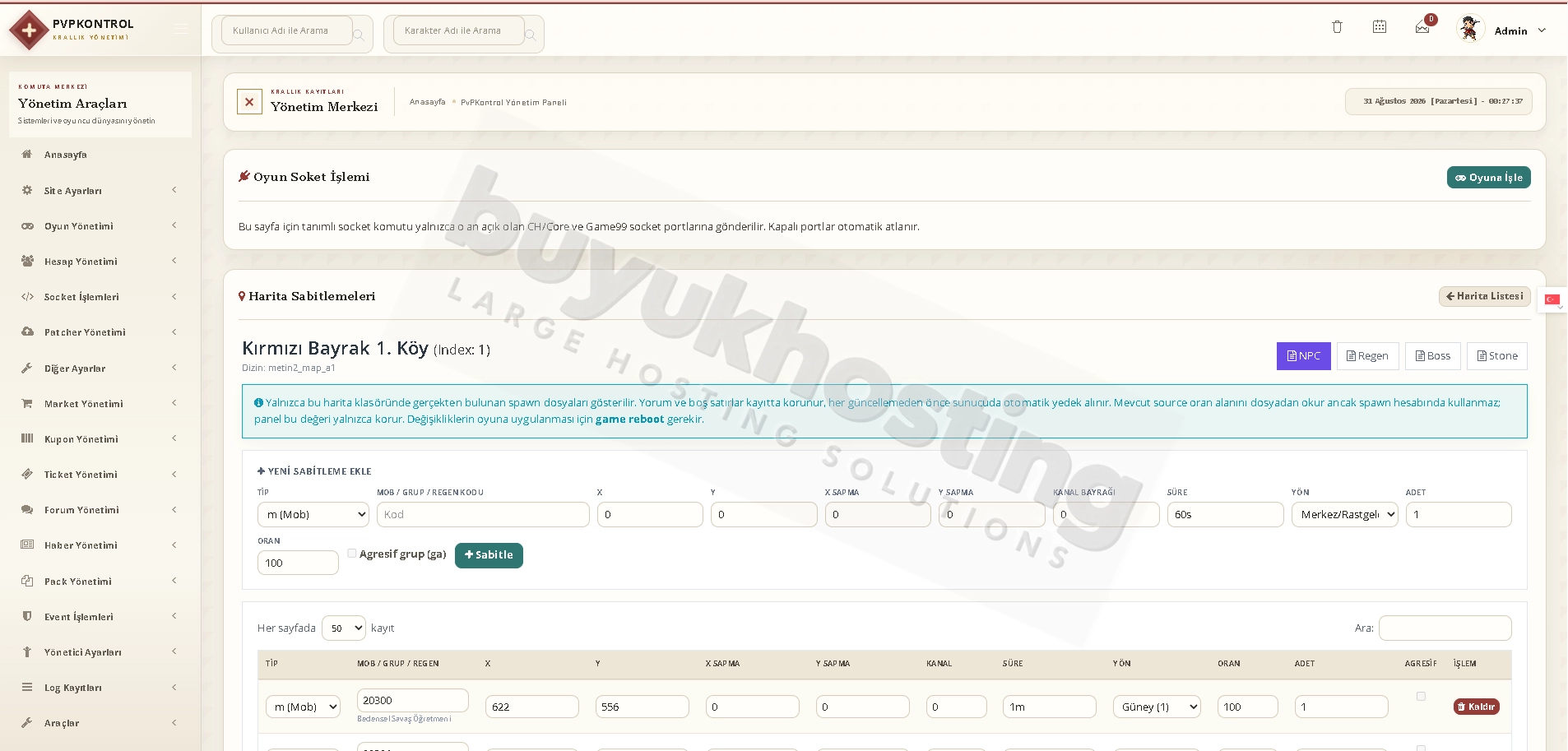Click the Haber Yönetimi newspaper icon
Viewport: 1568px width, 751px height.
tap(27, 545)
